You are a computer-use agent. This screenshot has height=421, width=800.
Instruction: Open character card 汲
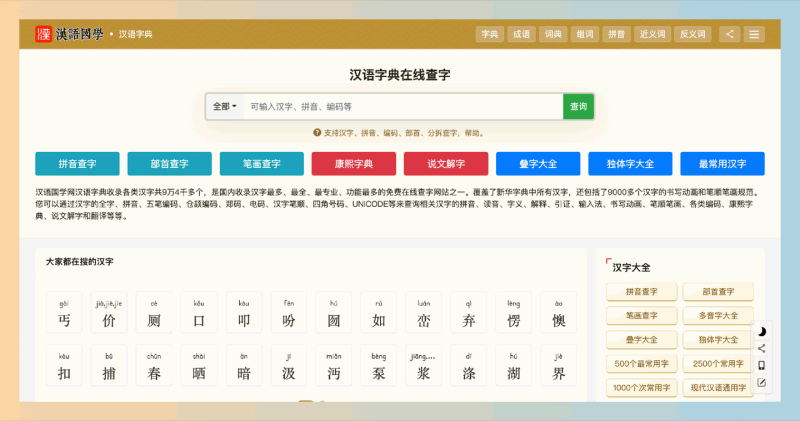(289, 365)
